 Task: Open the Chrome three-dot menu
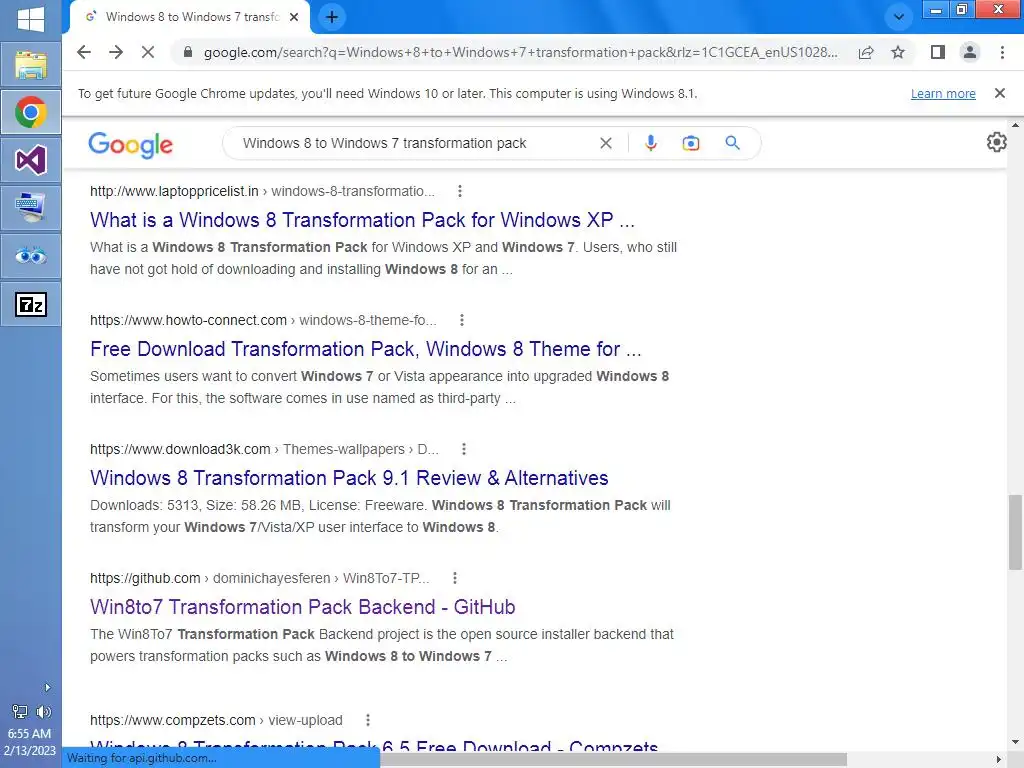1002,52
